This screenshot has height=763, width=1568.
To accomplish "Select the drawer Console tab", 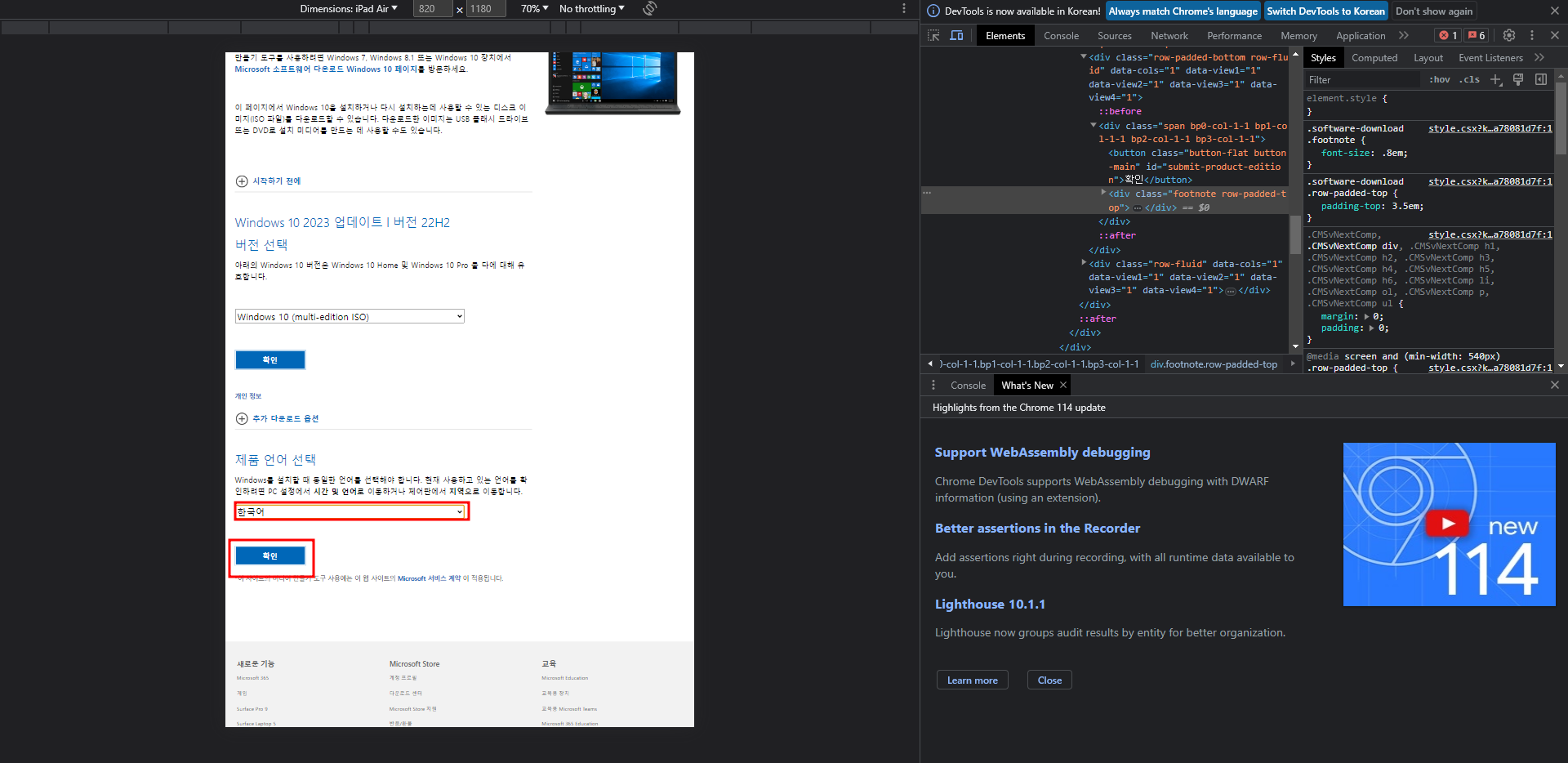I will click(968, 385).
